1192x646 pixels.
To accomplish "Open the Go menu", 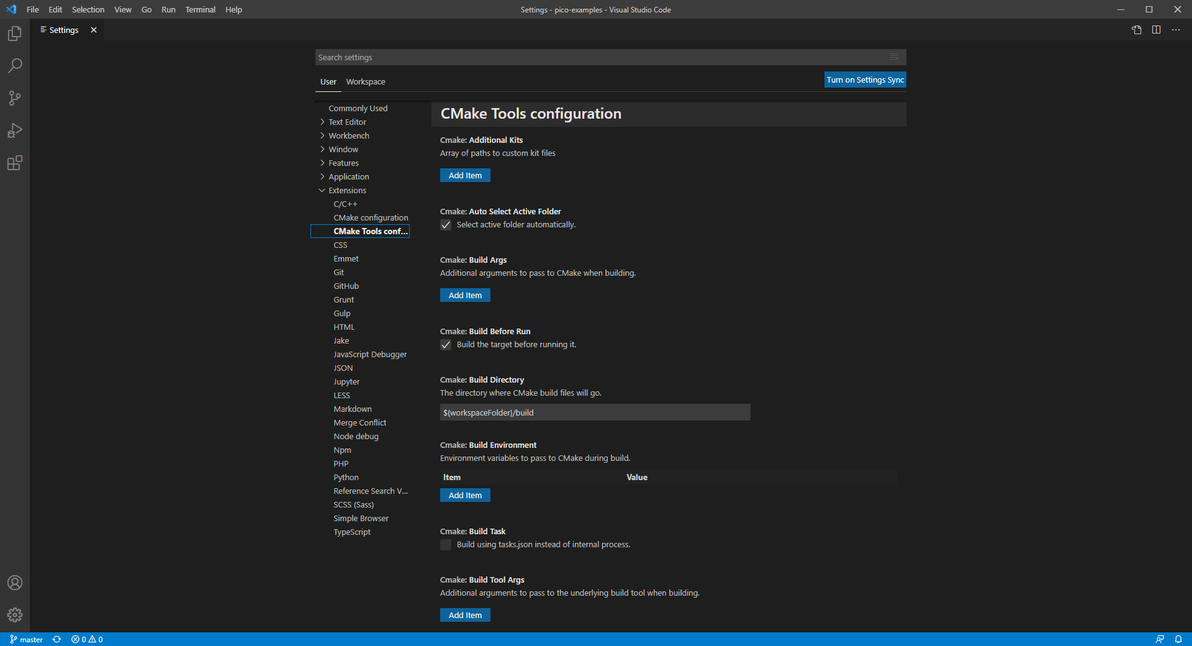I will [x=146, y=9].
